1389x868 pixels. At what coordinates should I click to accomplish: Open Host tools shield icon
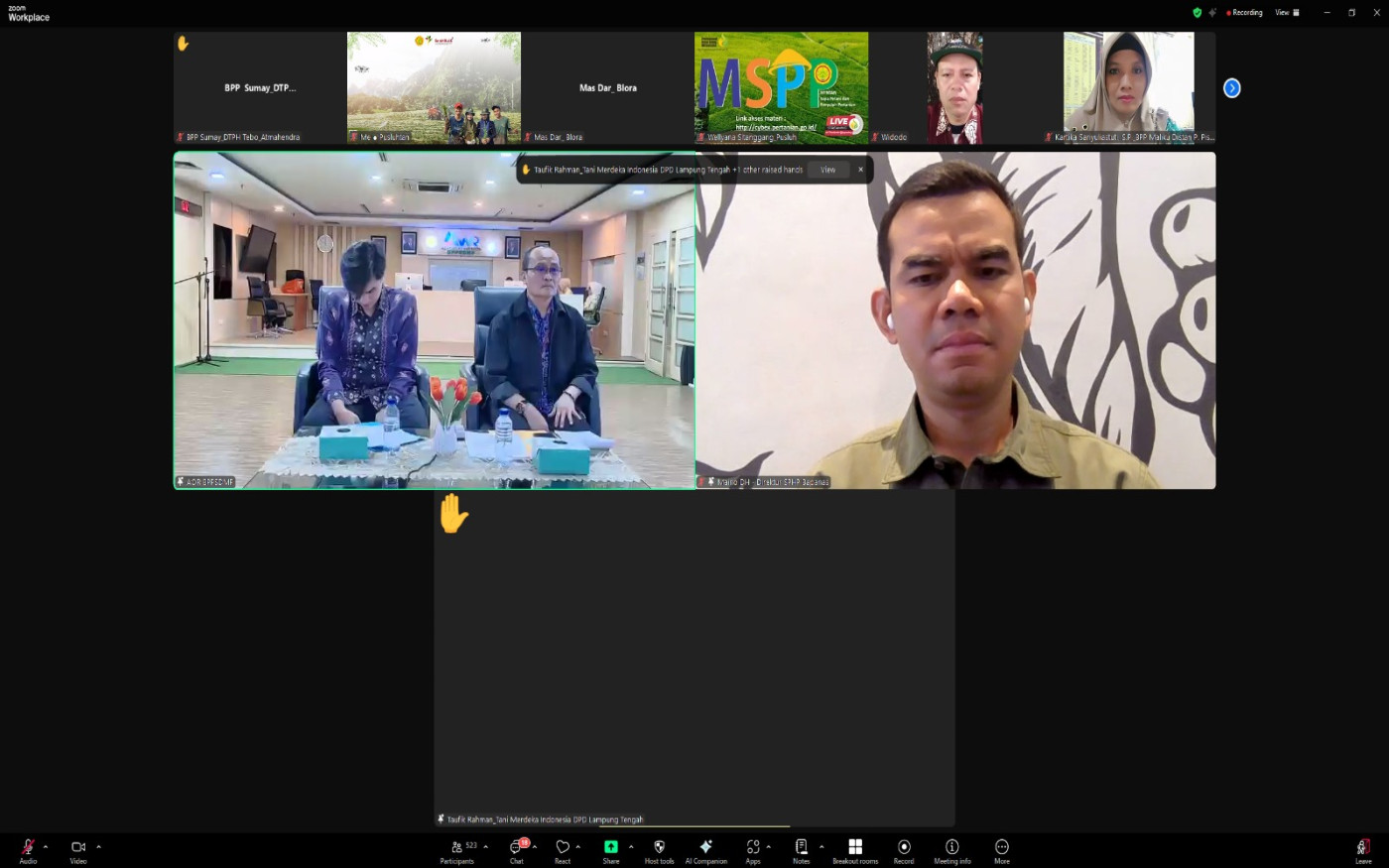coord(659,848)
